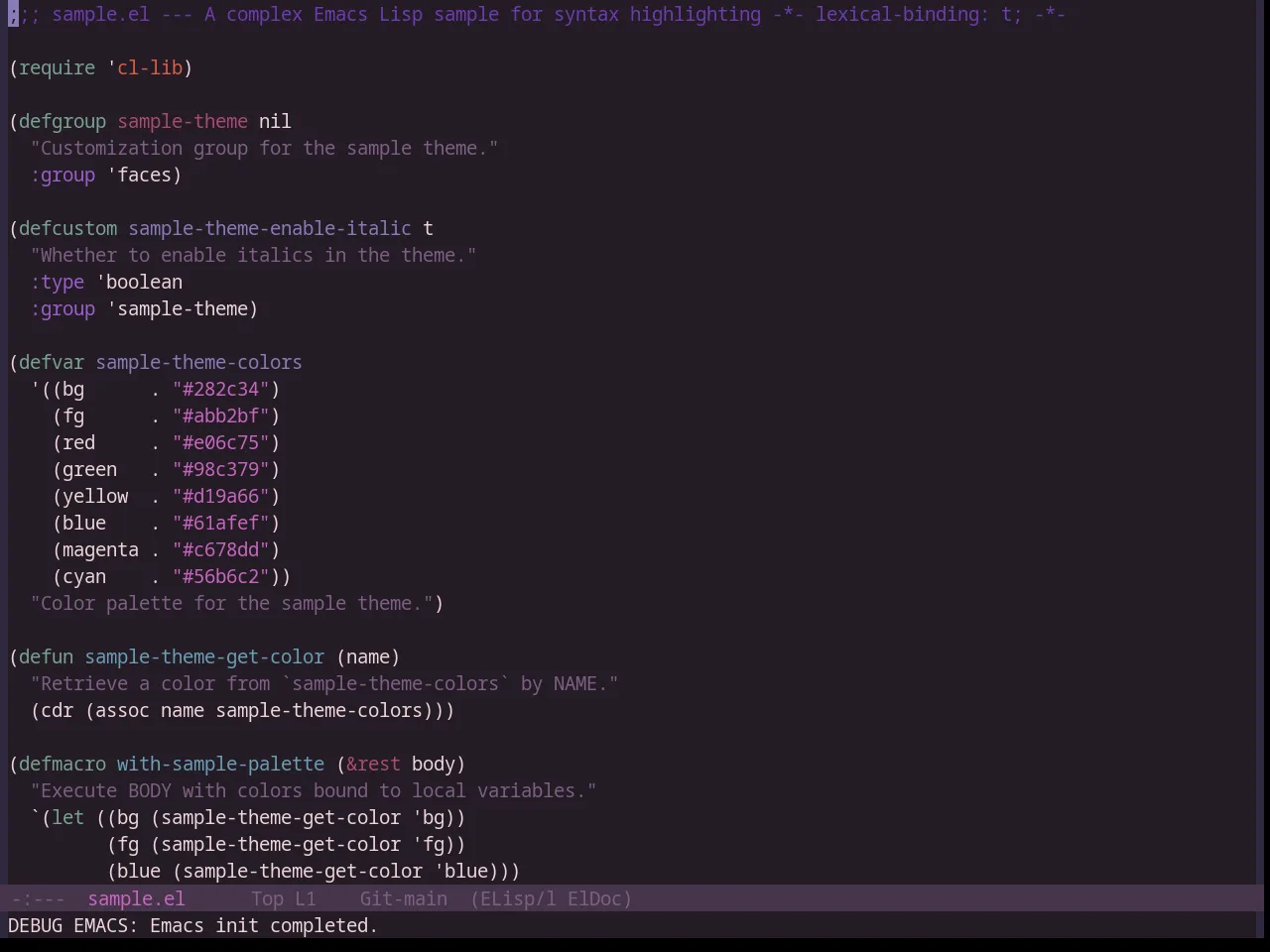Click the assoc call in function body
Viewport: 1270px width, 952px height.
point(122,710)
